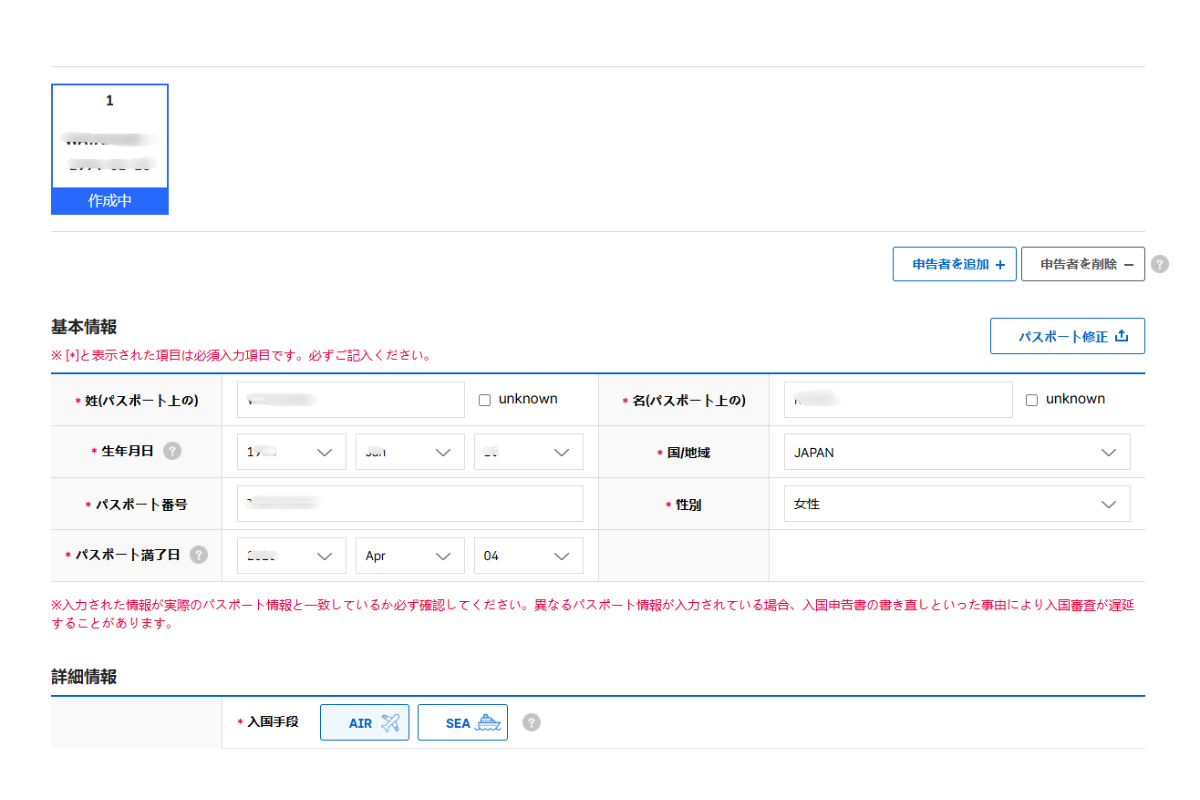
Task: Expand 国/地域 JAPAN dropdown
Action: 956,452
